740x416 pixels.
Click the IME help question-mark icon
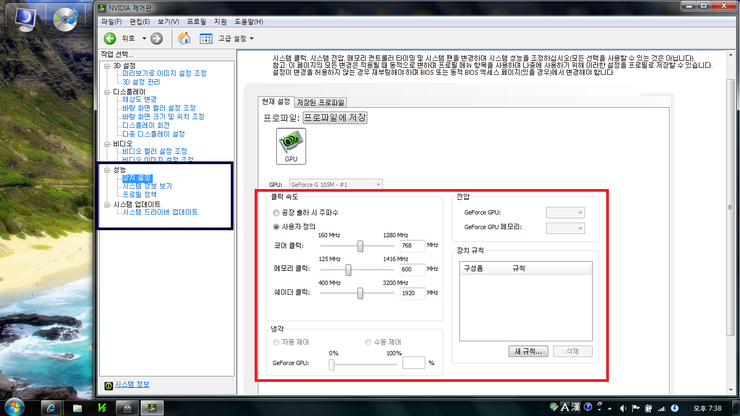click(588, 407)
